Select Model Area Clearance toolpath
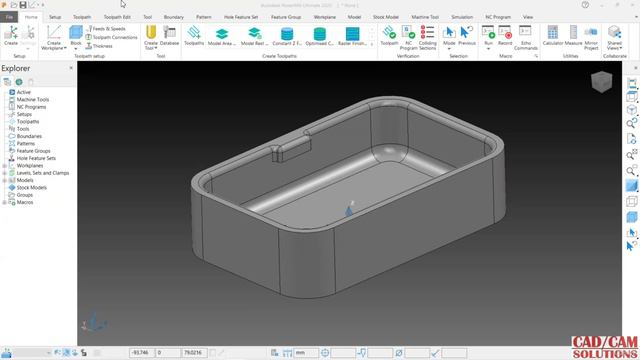640x360 pixels. [222, 36]
